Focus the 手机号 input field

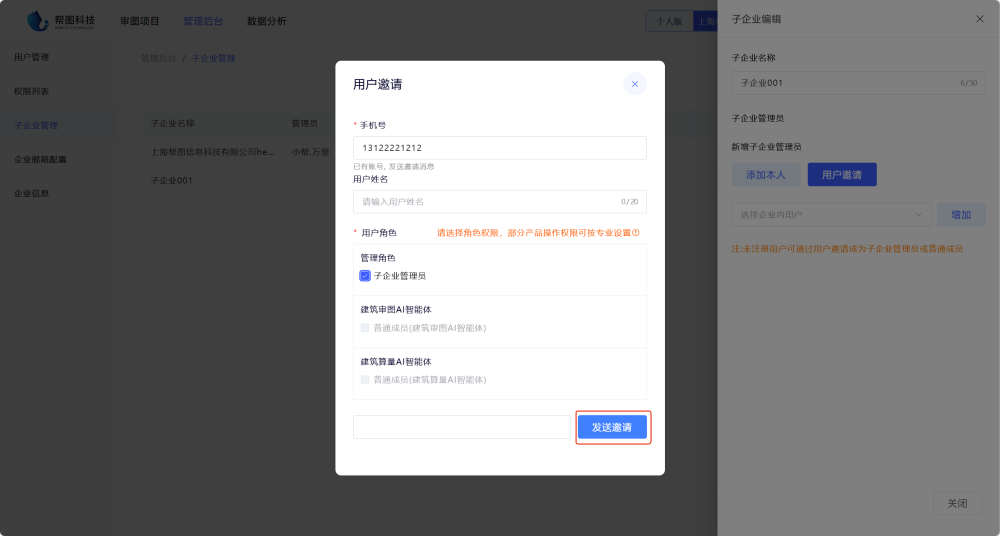point(499,148)
